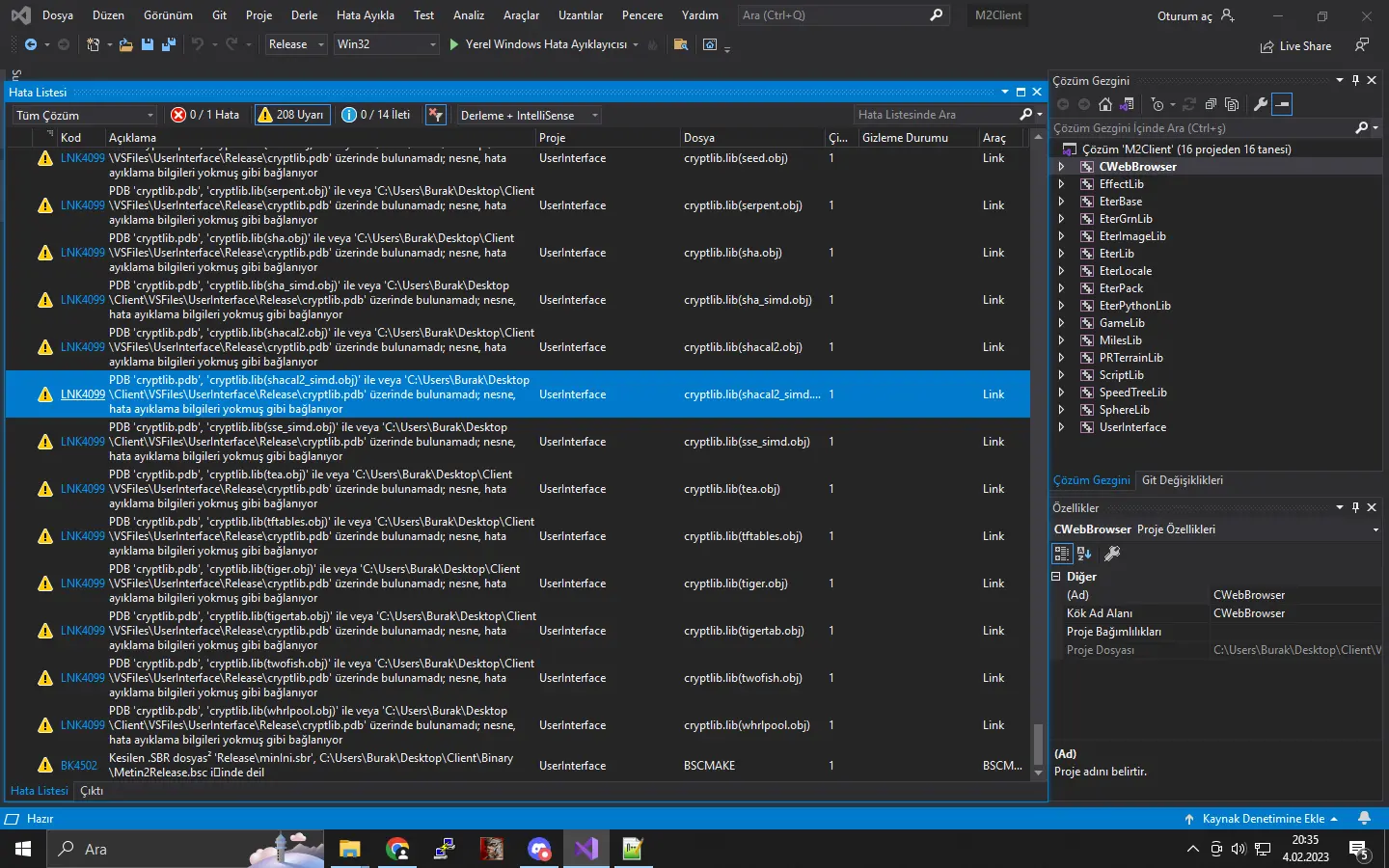The width and height of the screenshot is (1389, 868).
Task: Click the Save All toolbar icon
Action: [x=169, y=44]
